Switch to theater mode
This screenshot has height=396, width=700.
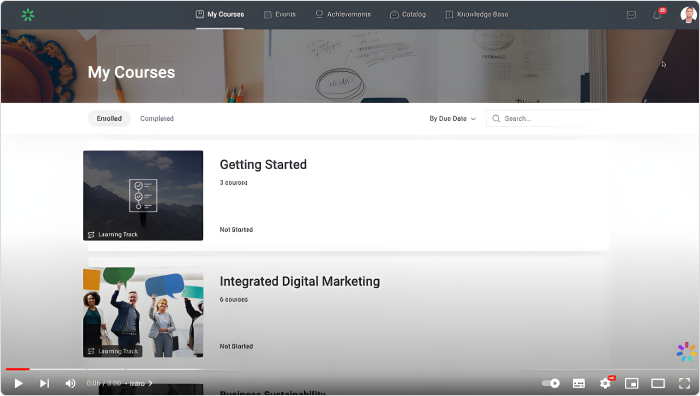pyautogui.click(x=658, y=383)
